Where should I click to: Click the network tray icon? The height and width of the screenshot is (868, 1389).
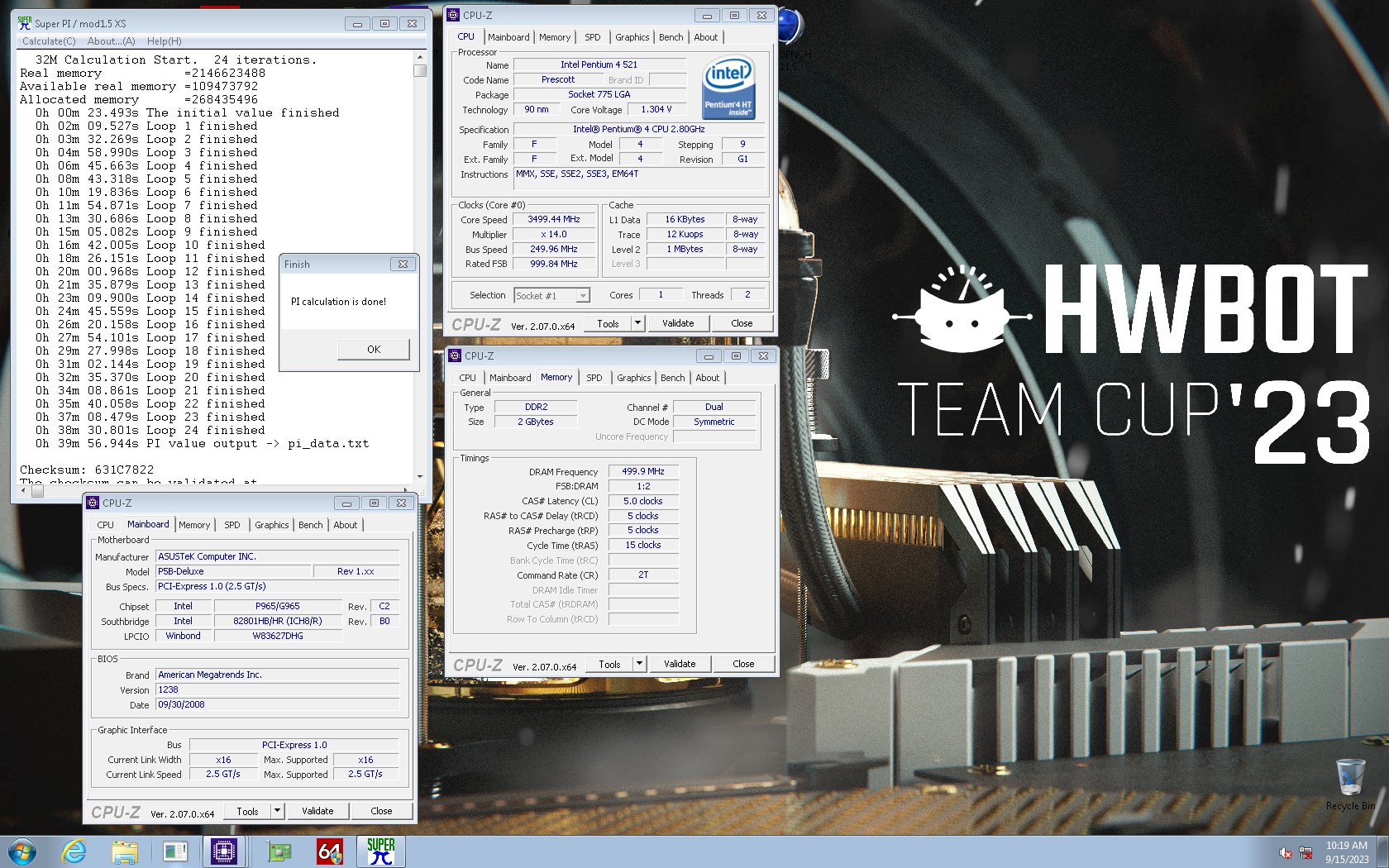click(x=1306, y=852)
